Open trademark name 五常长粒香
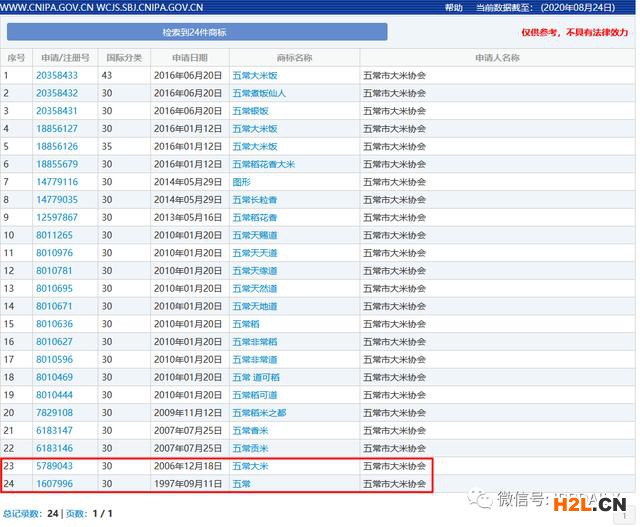Screen dimensions: 640x527 (x=255, y=200)
